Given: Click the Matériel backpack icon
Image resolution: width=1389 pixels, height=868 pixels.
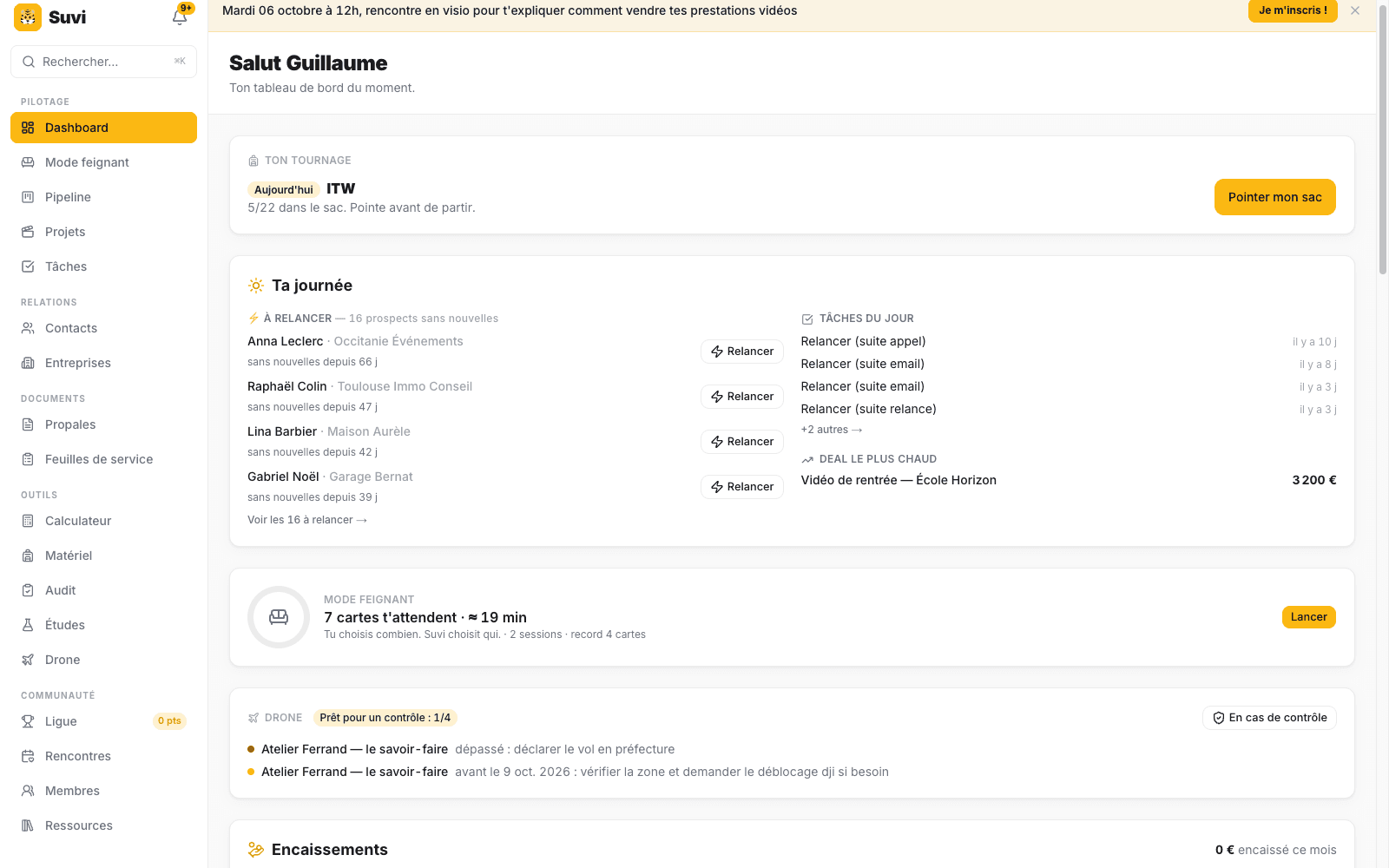Looking at the screenshot, I should point(28,556).
